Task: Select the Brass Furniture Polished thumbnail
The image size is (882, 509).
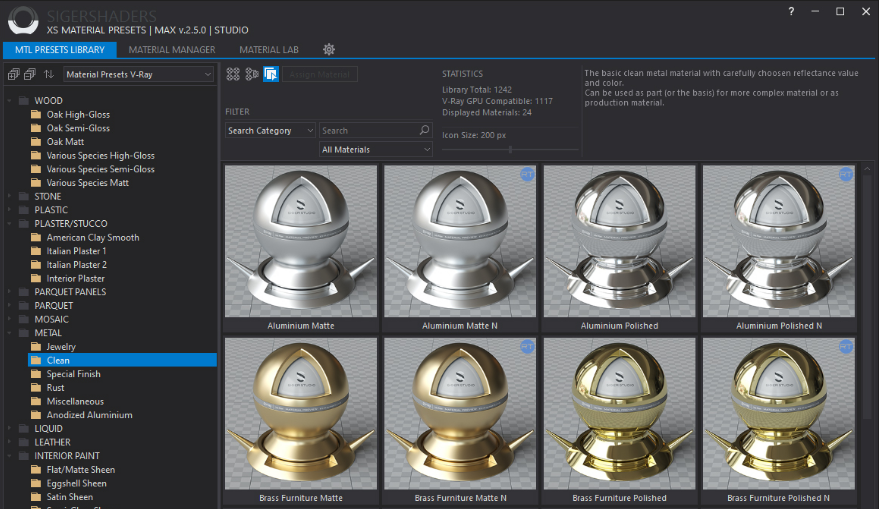Action: pos(619,413)
